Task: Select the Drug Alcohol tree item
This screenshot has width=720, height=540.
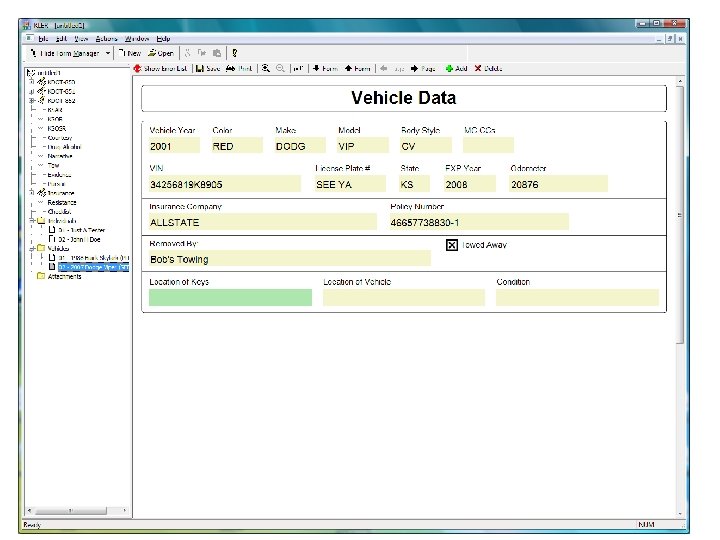Action: (x=64, y=147)
